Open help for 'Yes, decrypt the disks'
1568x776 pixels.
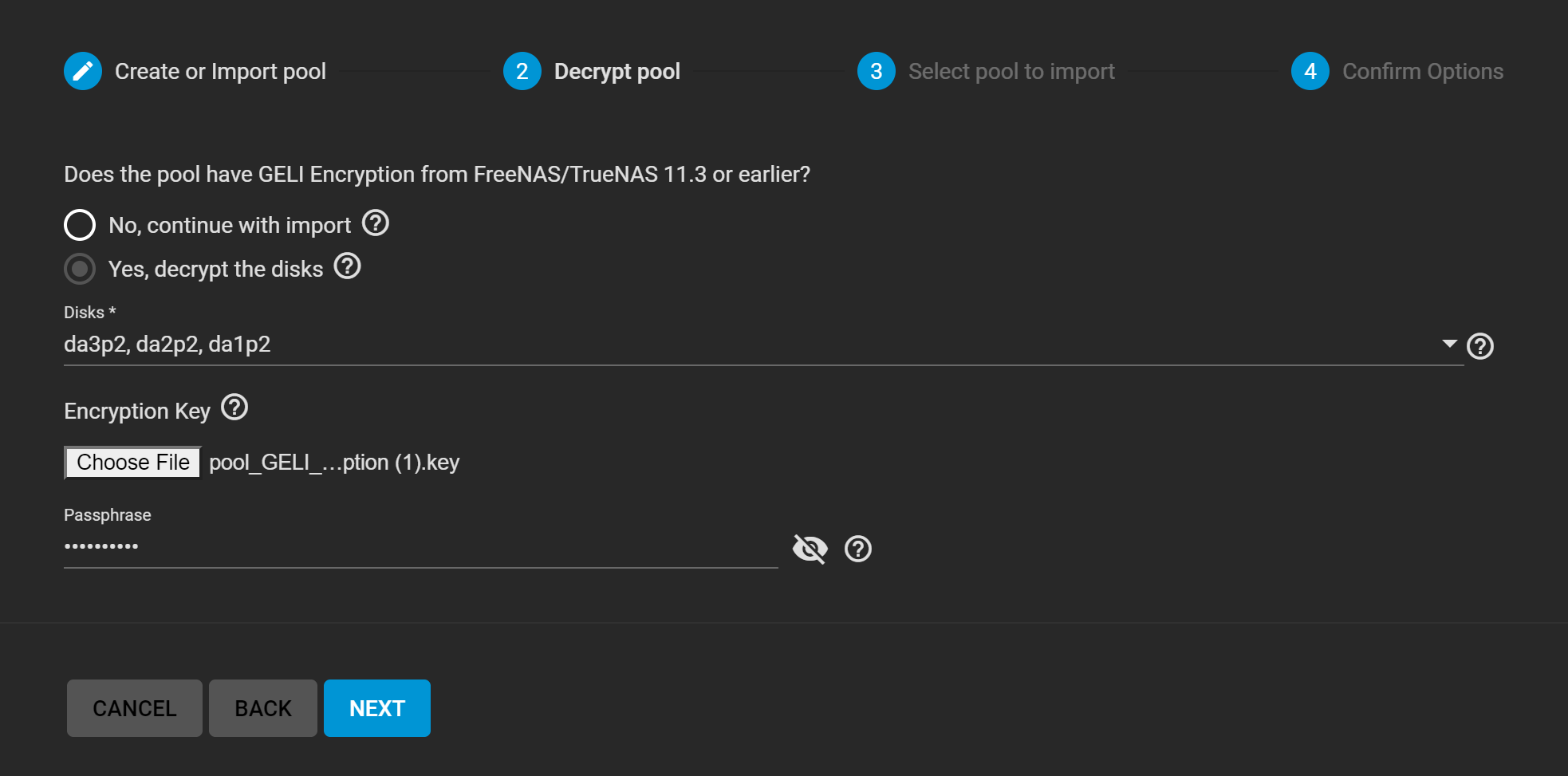pos(348,266)
